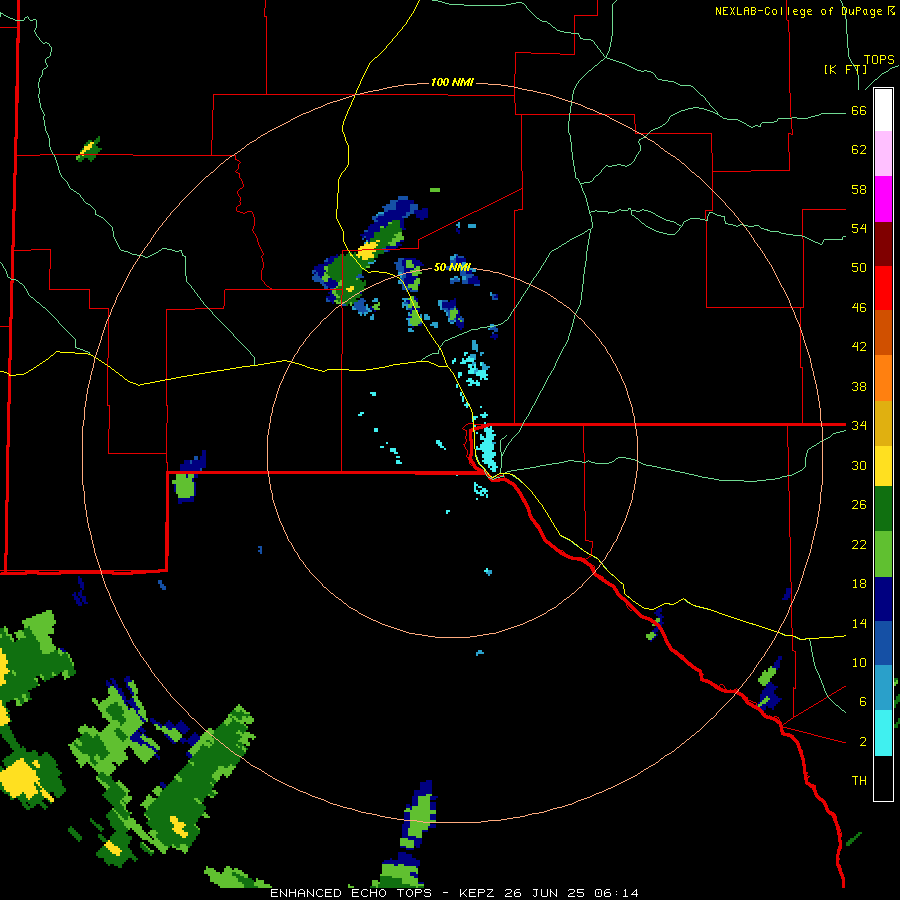This screenshot has width=900, height=900.
Task: Click the ENHANCED ECHO TOPS KEPZ caption
Action: click(454, 893)
